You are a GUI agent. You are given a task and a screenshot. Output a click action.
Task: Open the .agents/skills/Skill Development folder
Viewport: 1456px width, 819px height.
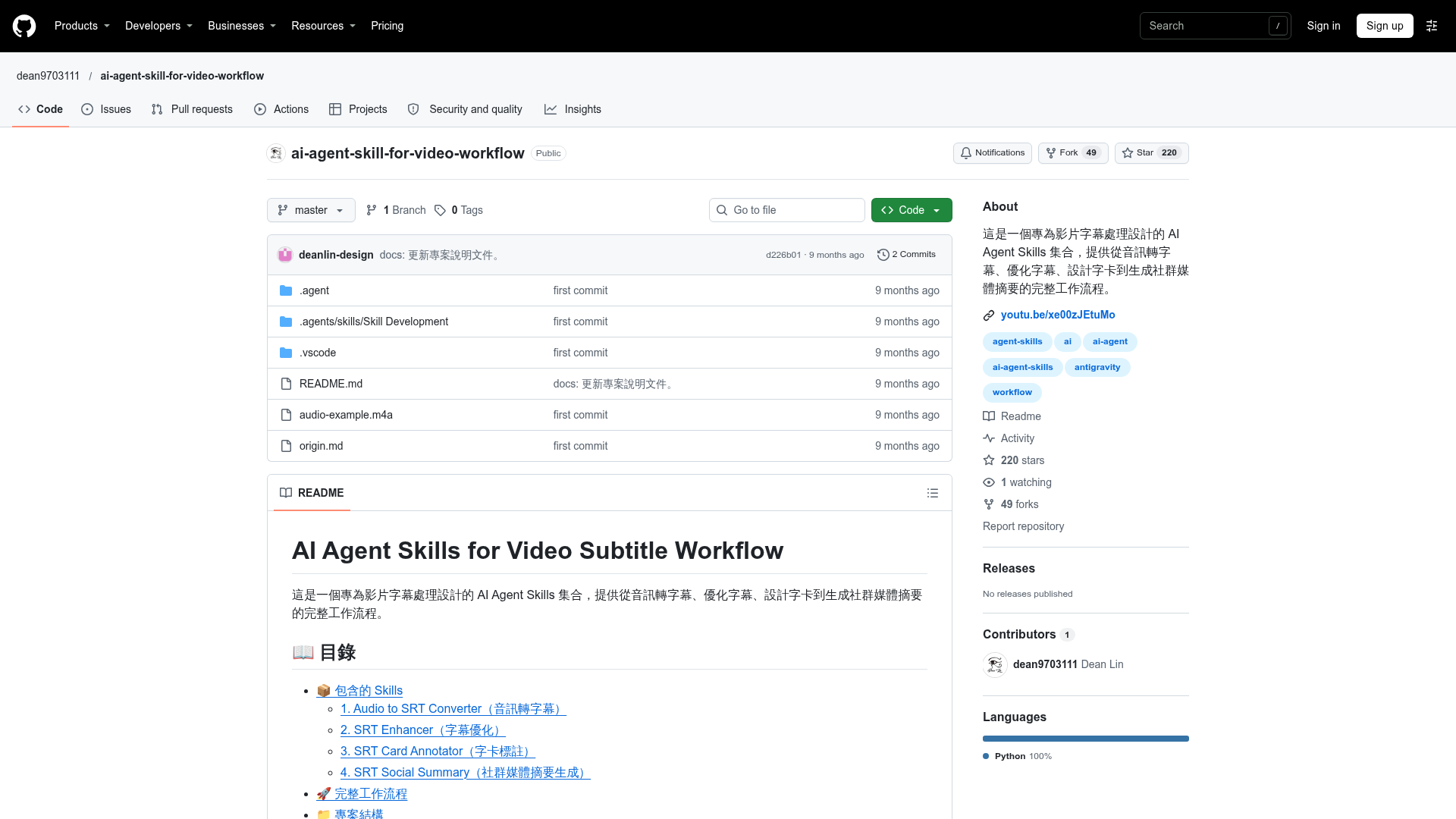[374, 322]
